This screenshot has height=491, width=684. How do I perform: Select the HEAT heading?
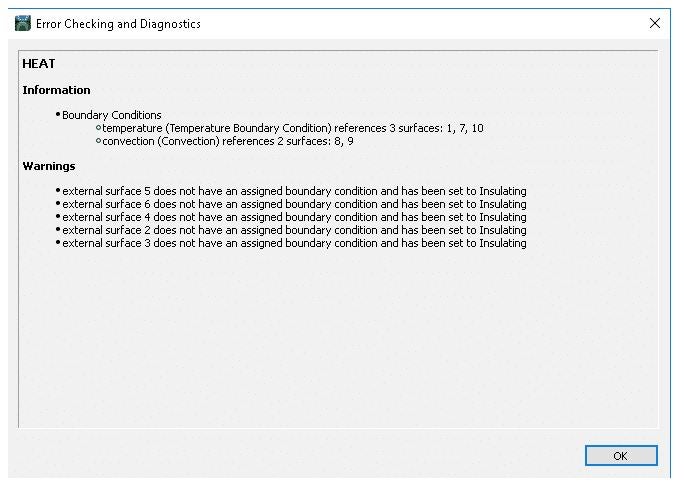39,64
